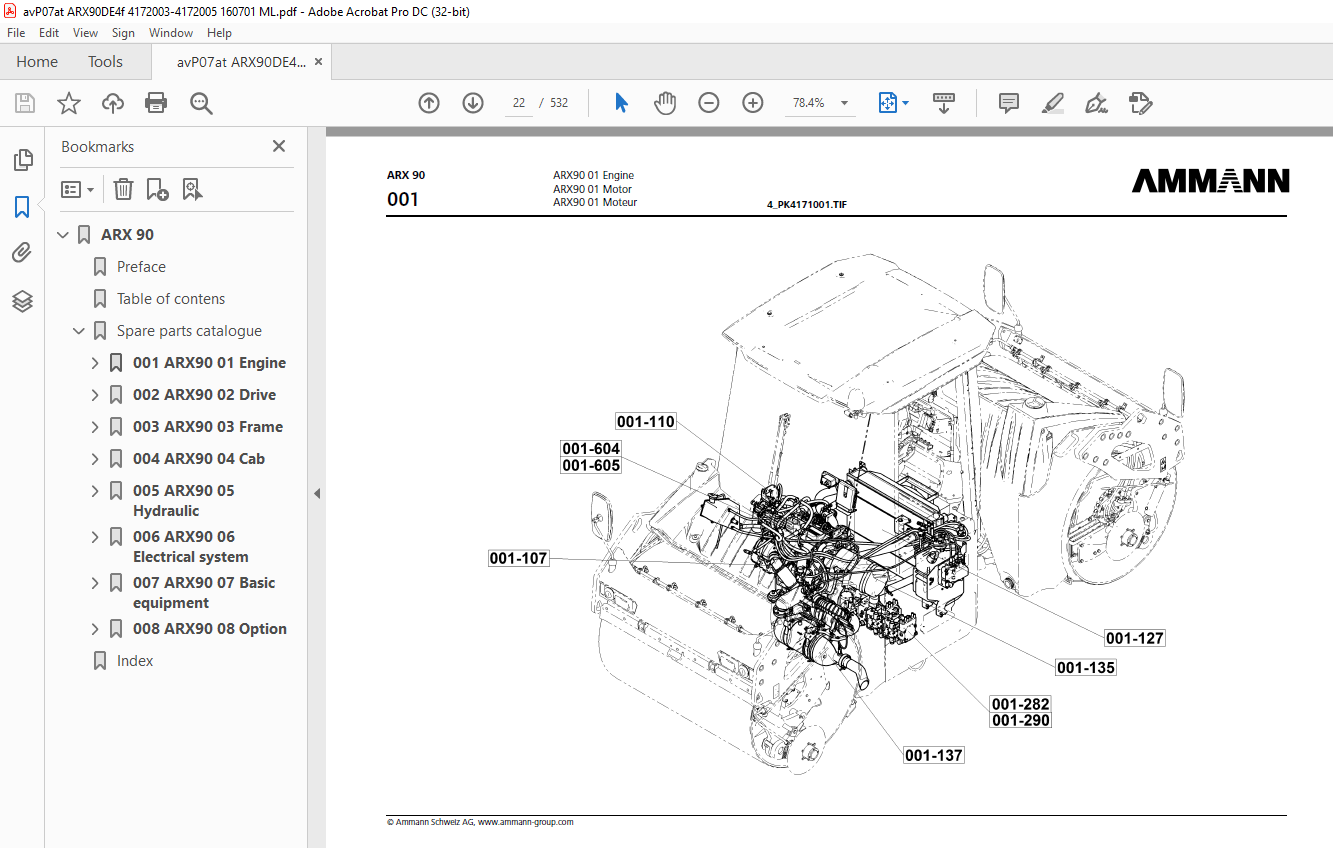The image size is (1333, 848).
Task: Click the Save file icon
Action: (x=25, y=103)
